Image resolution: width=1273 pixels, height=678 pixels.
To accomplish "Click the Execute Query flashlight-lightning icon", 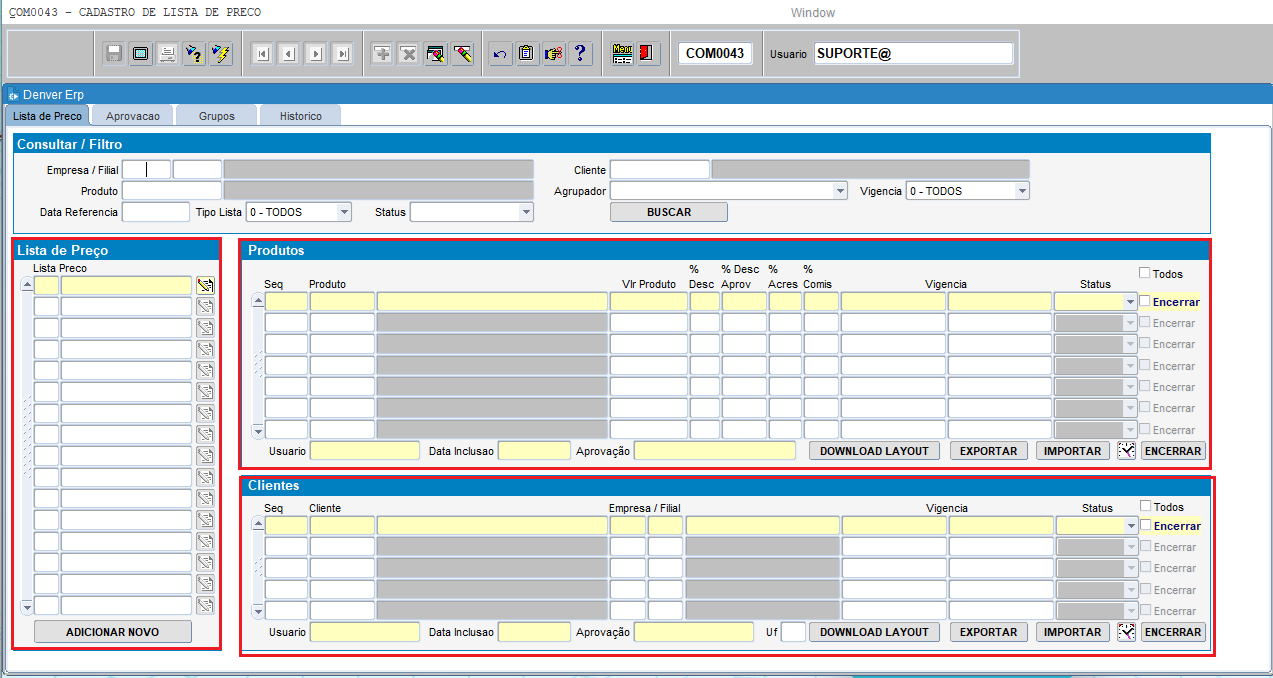I will pos(221,54).
